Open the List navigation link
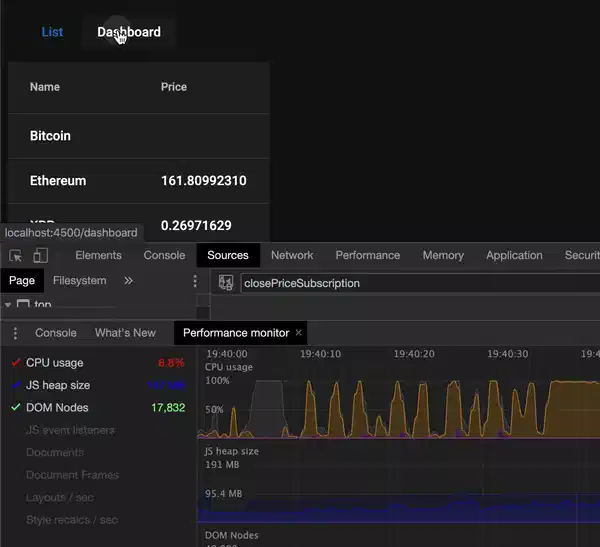 [x=52, y=32]
